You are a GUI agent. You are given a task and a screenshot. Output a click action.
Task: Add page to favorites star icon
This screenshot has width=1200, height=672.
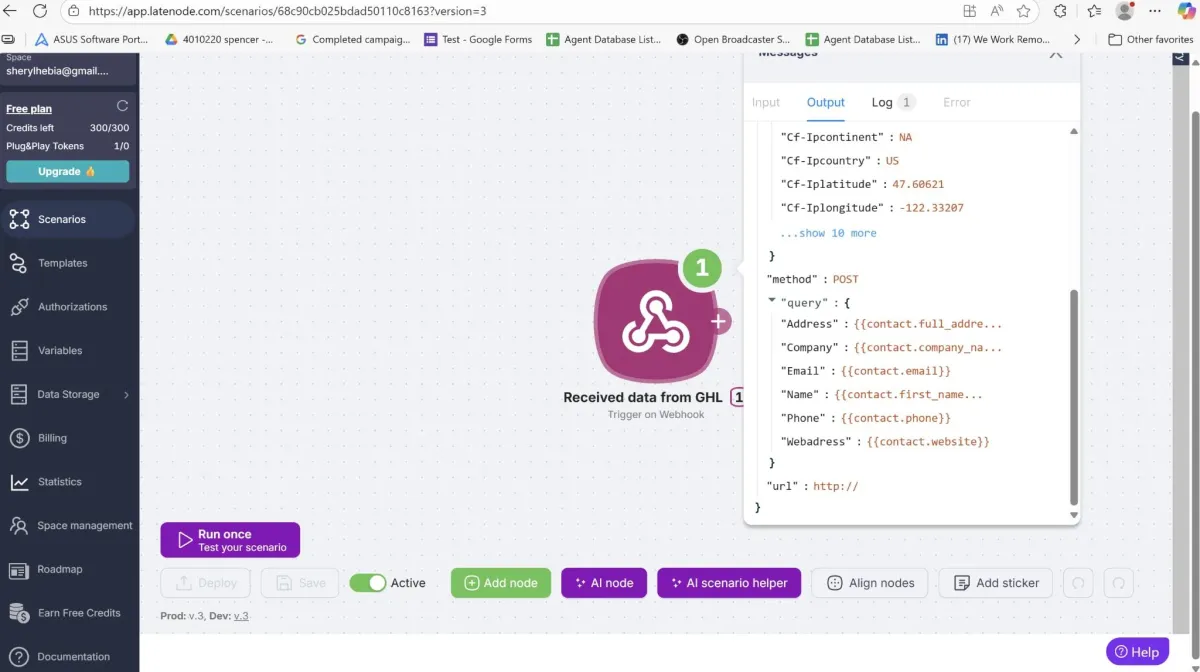[1023, 11]
